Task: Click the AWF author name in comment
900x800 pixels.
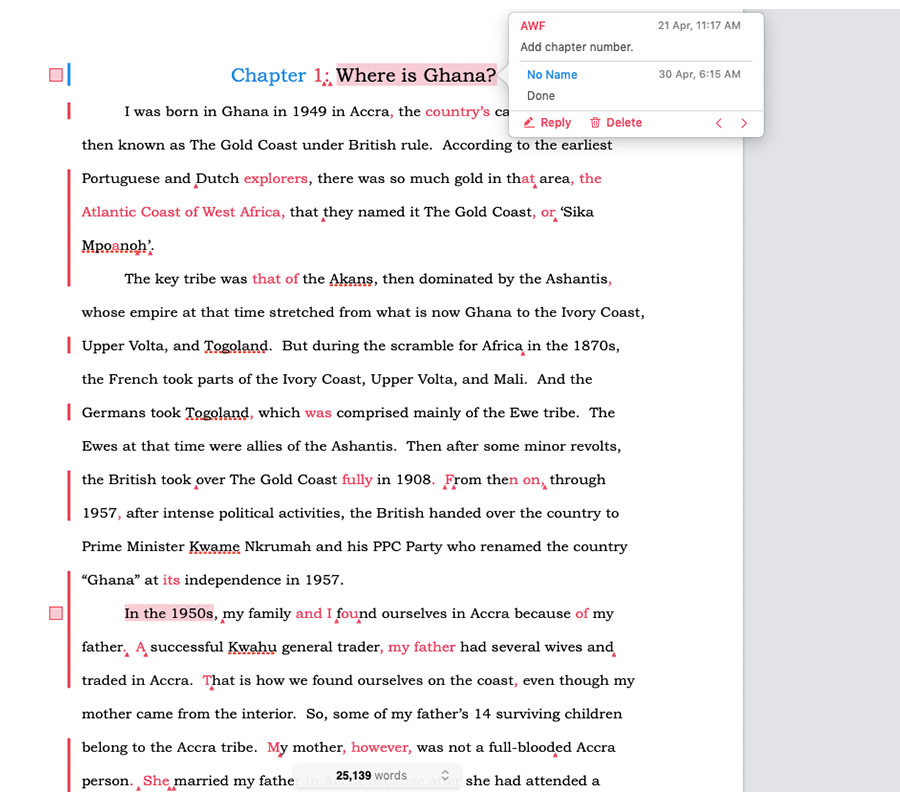Action: pyautogui.click(x=532, y=25)
